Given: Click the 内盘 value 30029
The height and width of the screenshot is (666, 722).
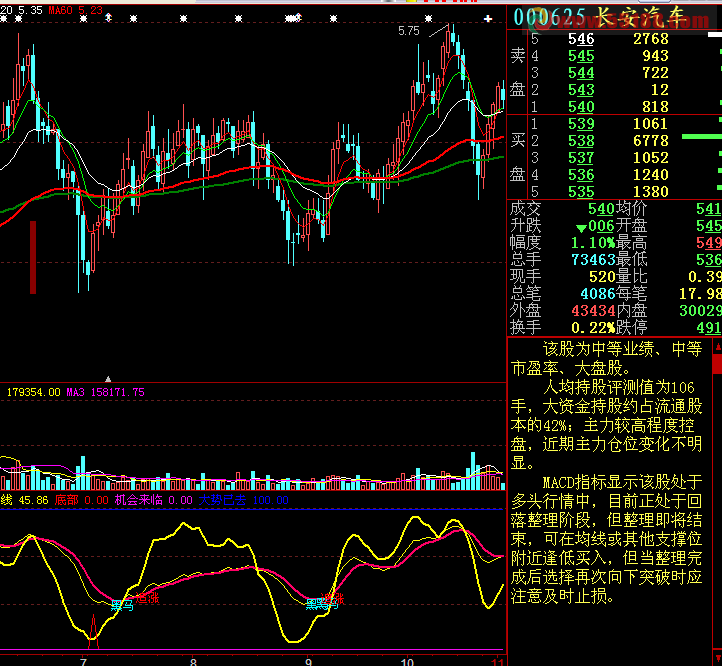Looking at the screenshot, I should 700,311.
